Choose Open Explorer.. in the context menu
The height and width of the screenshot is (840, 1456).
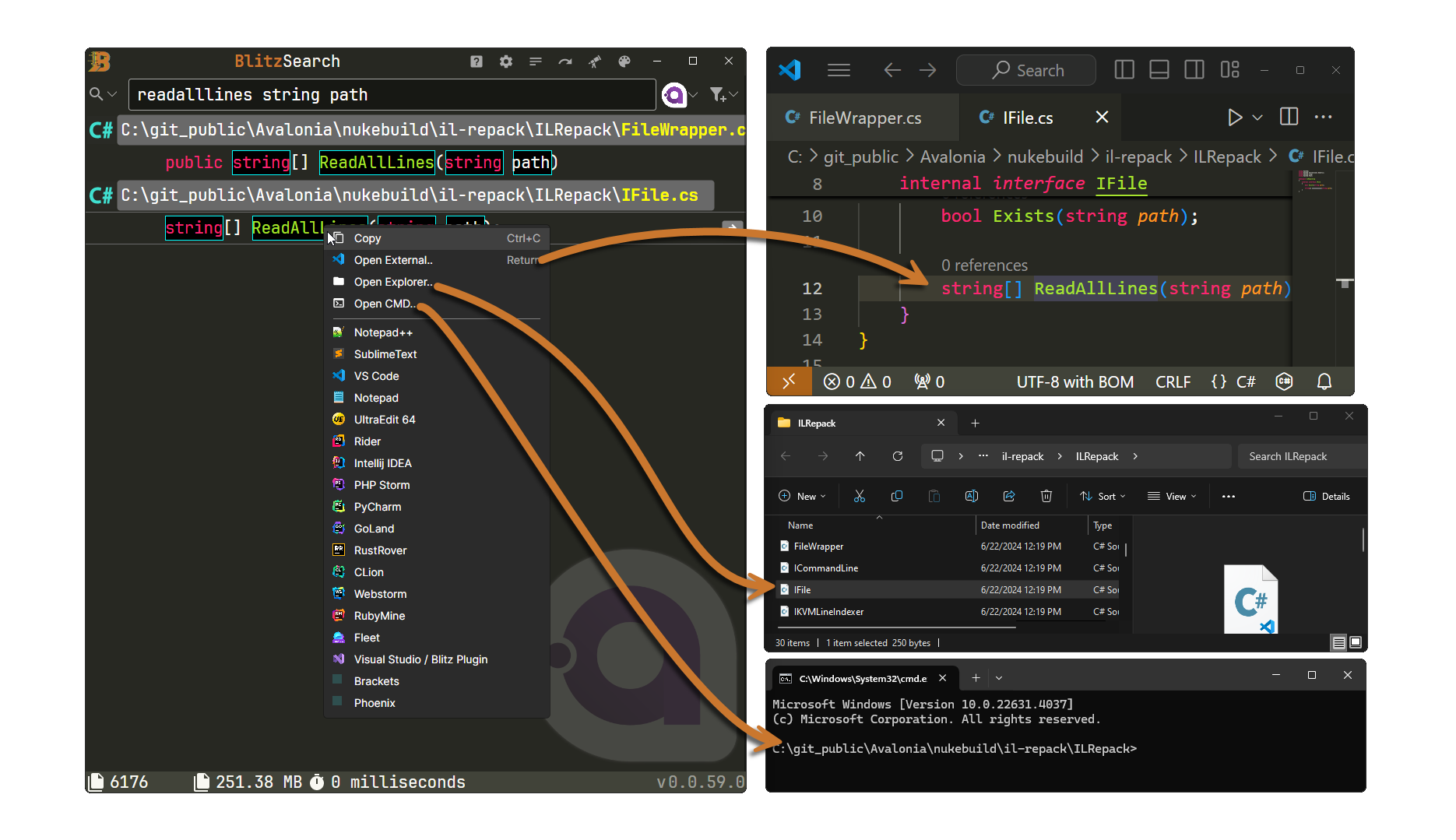coord(437,282)
